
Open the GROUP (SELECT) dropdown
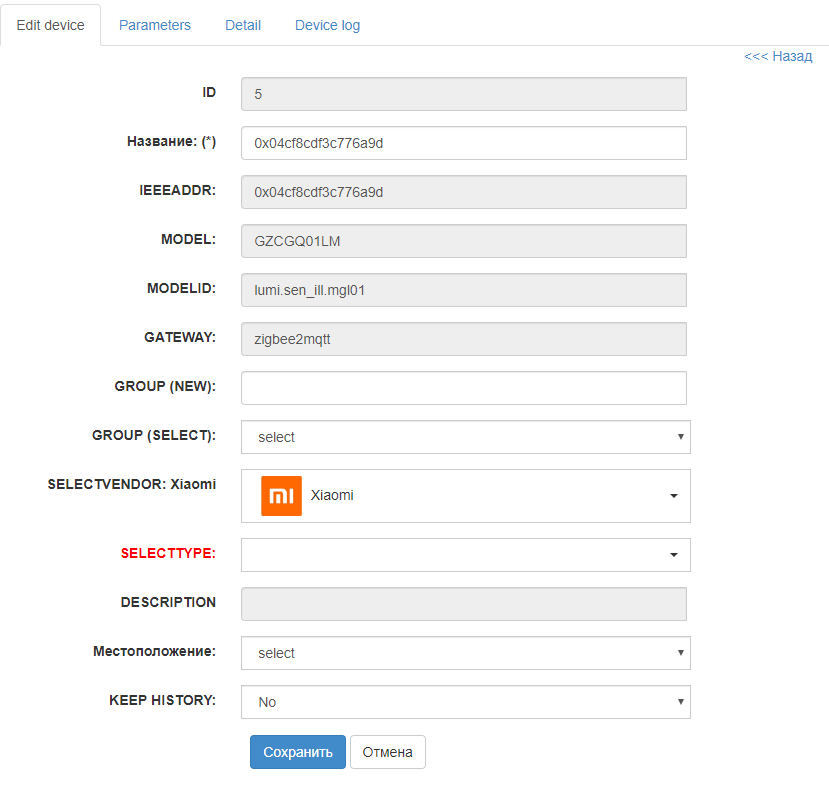[465, 437]
